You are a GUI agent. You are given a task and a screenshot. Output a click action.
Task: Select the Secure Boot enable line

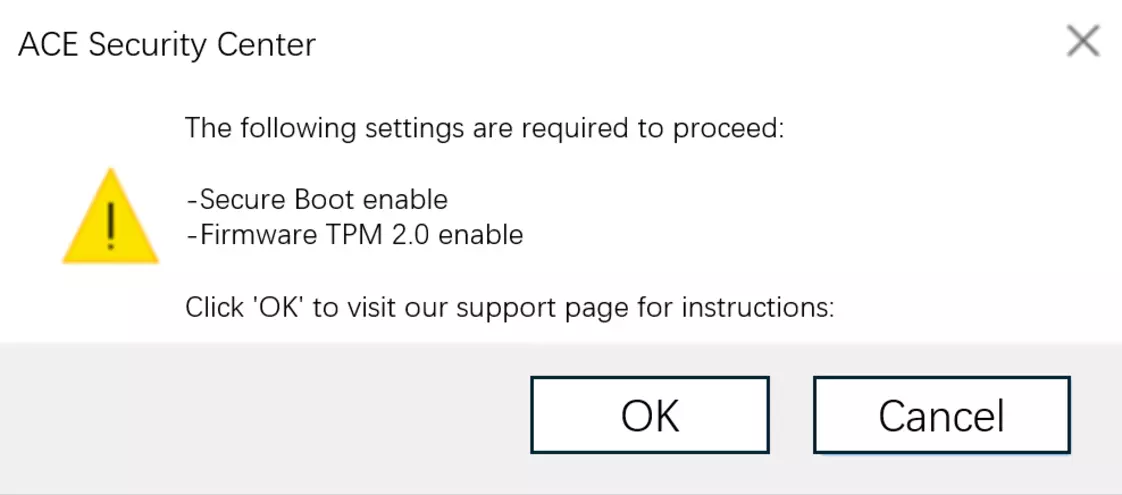(x=316, y=199)
